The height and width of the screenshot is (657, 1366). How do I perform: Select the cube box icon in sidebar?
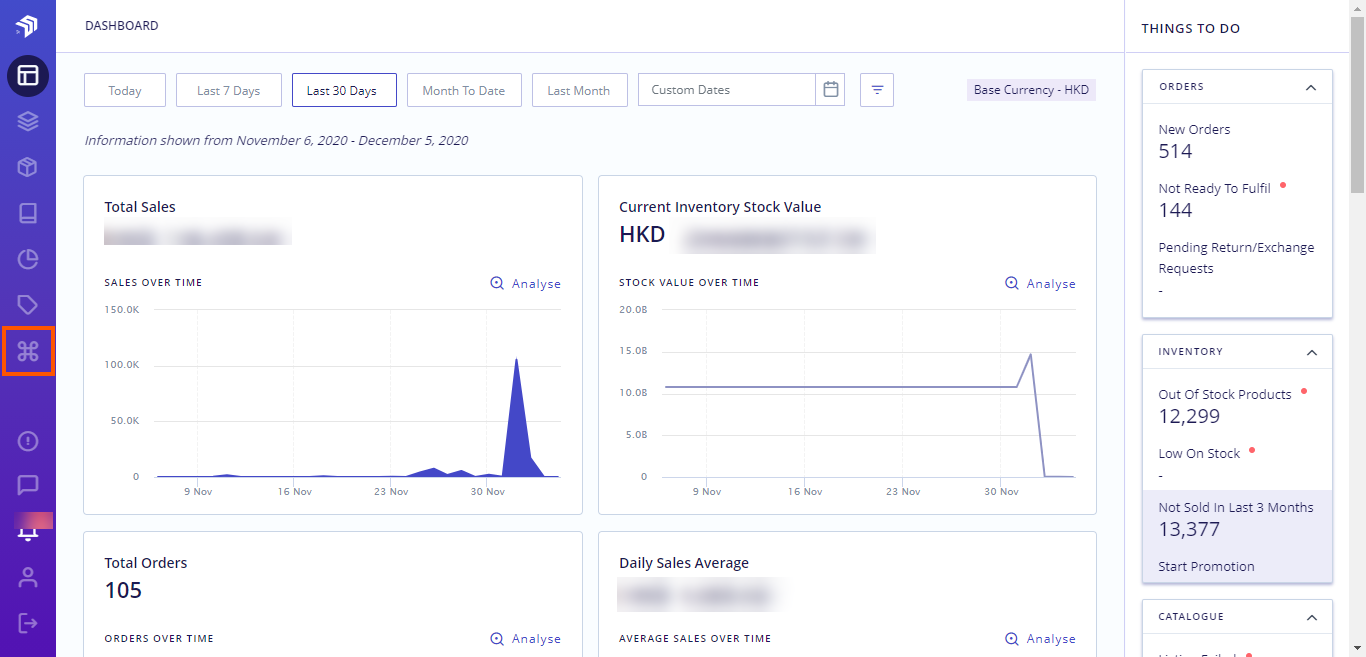28,167
